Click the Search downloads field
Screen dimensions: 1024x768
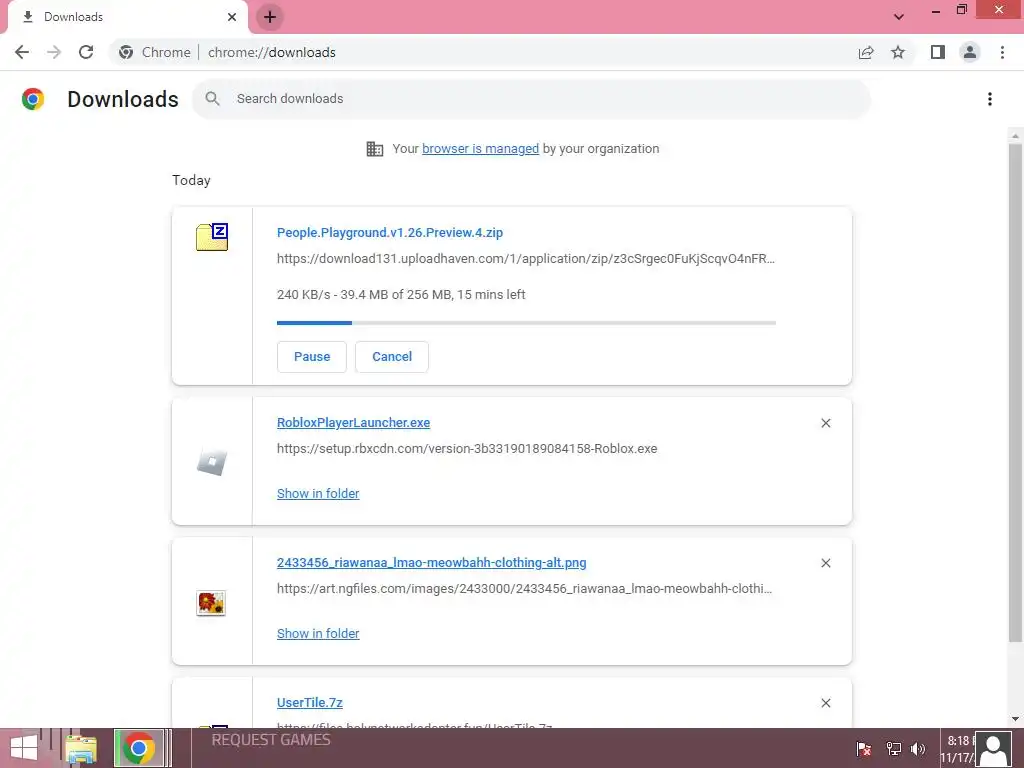pyautogui.click(x=532, y=99)
